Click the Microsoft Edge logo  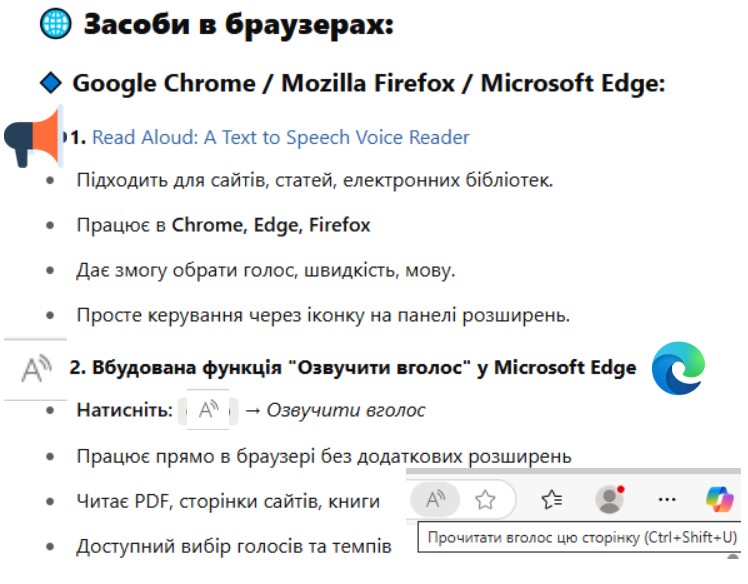[678, 368]
